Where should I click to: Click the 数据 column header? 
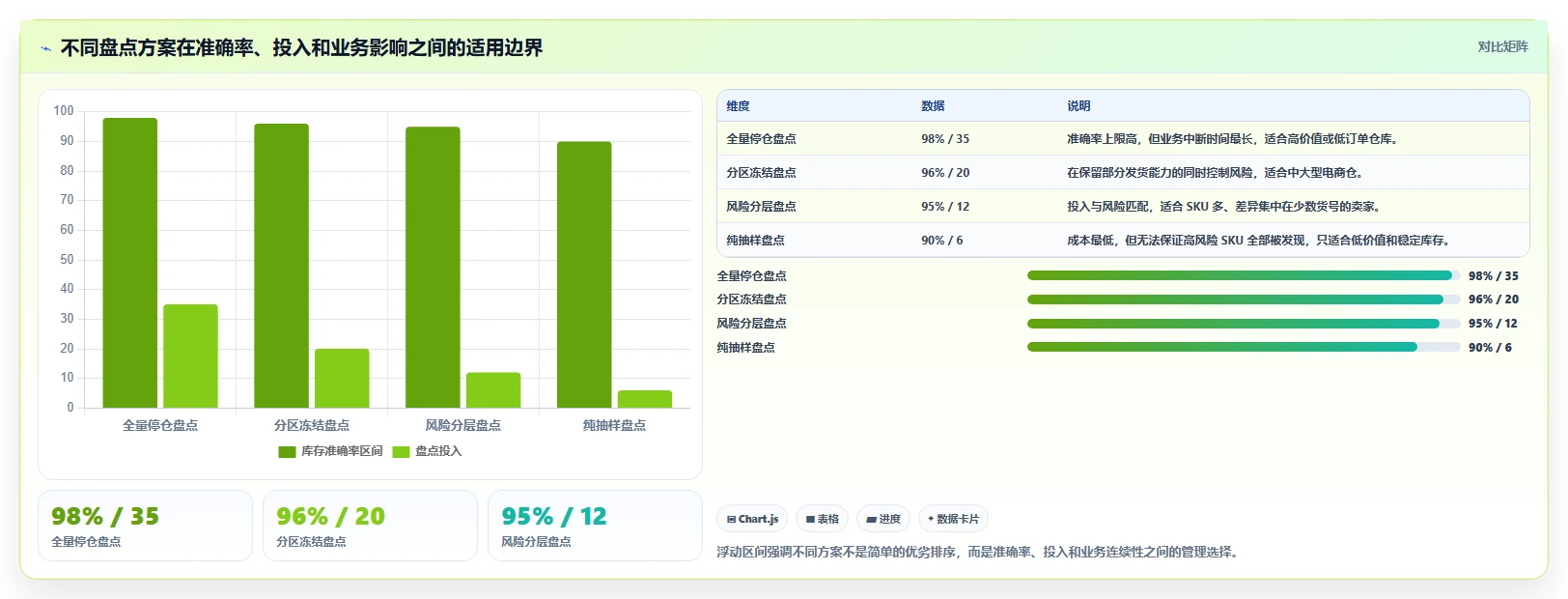point(933,106)
